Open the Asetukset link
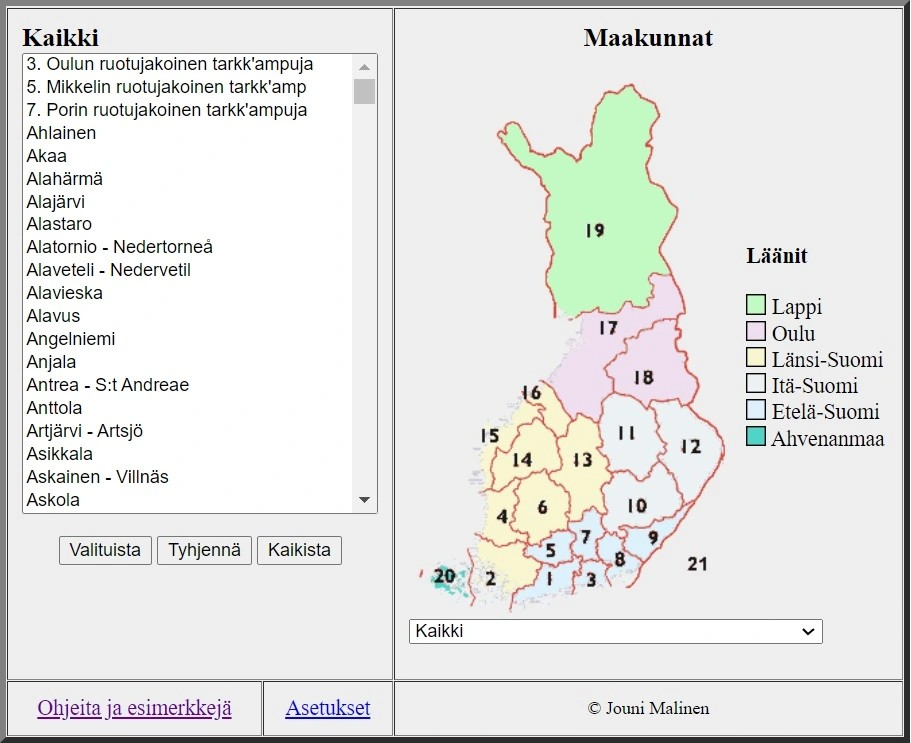The width and height of the screenshot is (911, 743). point(327,708)
